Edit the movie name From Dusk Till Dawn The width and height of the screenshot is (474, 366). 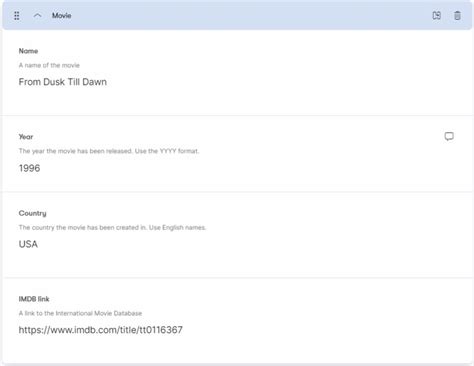(63, 82)
